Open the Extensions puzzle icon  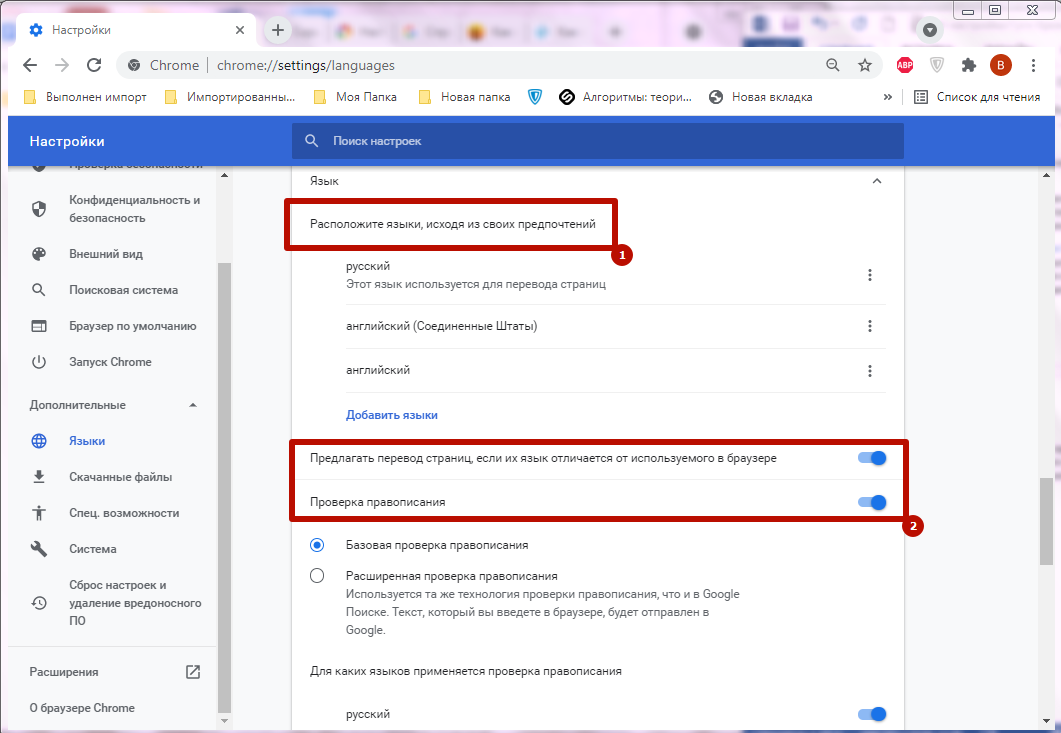968,65
